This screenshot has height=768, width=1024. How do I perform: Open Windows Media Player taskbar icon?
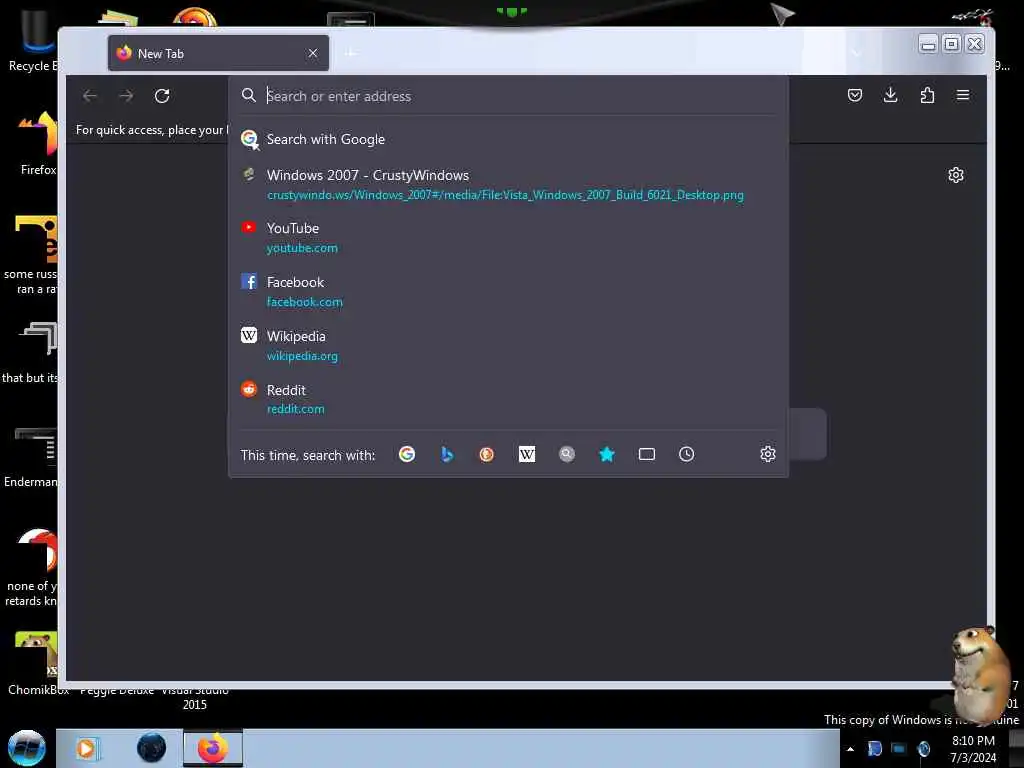[86, 748]
